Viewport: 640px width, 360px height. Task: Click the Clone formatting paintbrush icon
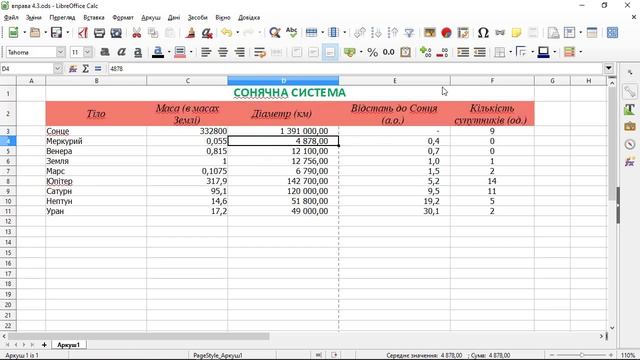(x=190, y=33)
